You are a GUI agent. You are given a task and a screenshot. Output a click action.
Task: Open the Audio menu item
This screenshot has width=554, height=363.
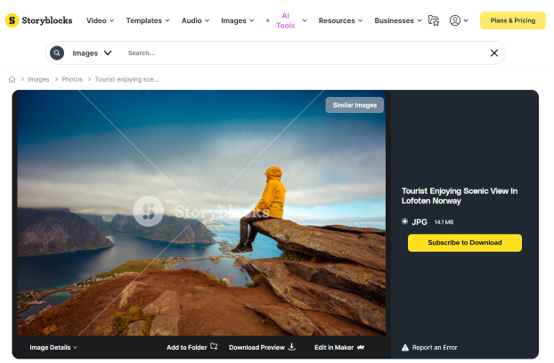pyautogui.click(x=191, y=21)
